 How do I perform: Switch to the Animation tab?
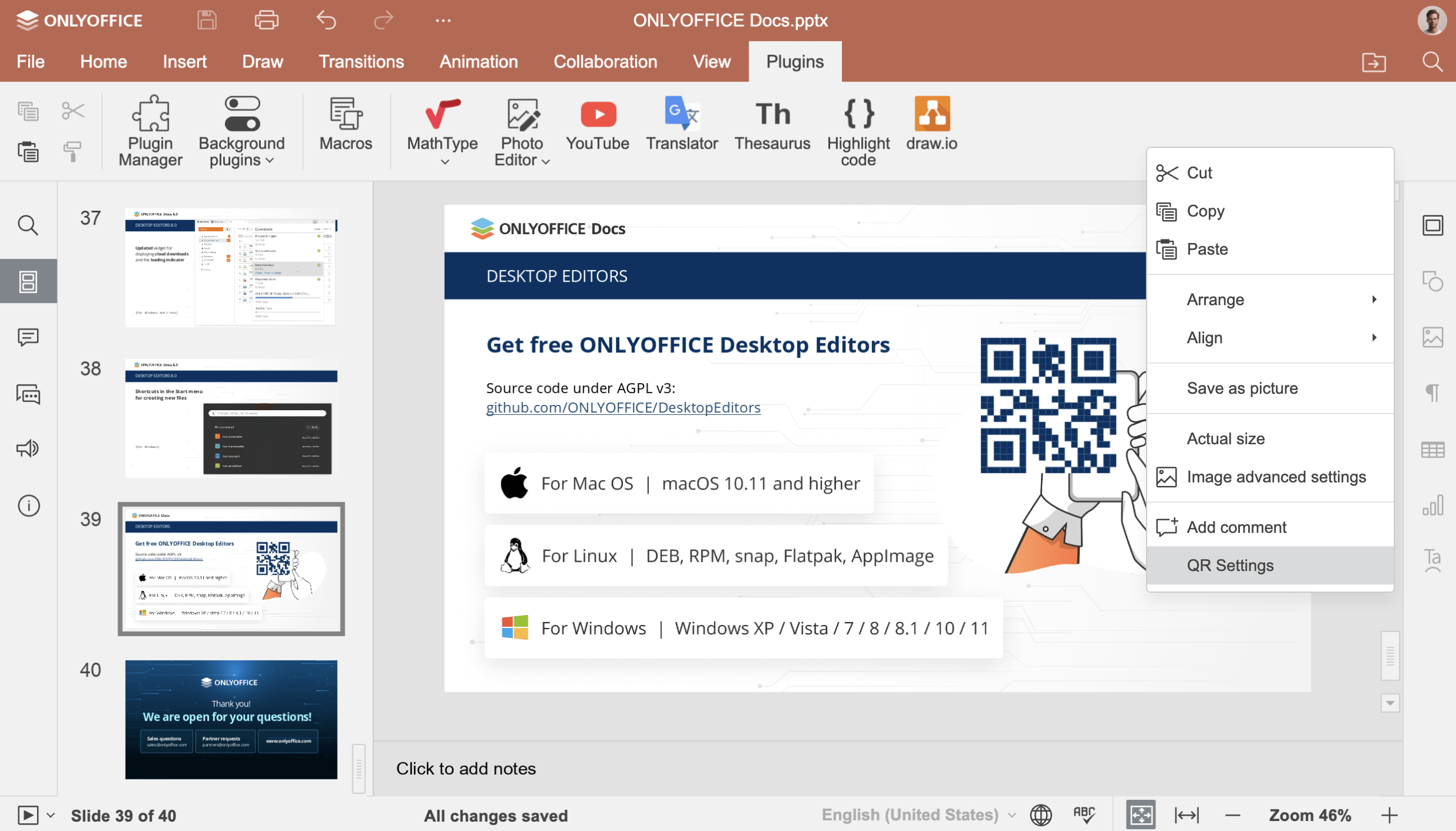477,62
